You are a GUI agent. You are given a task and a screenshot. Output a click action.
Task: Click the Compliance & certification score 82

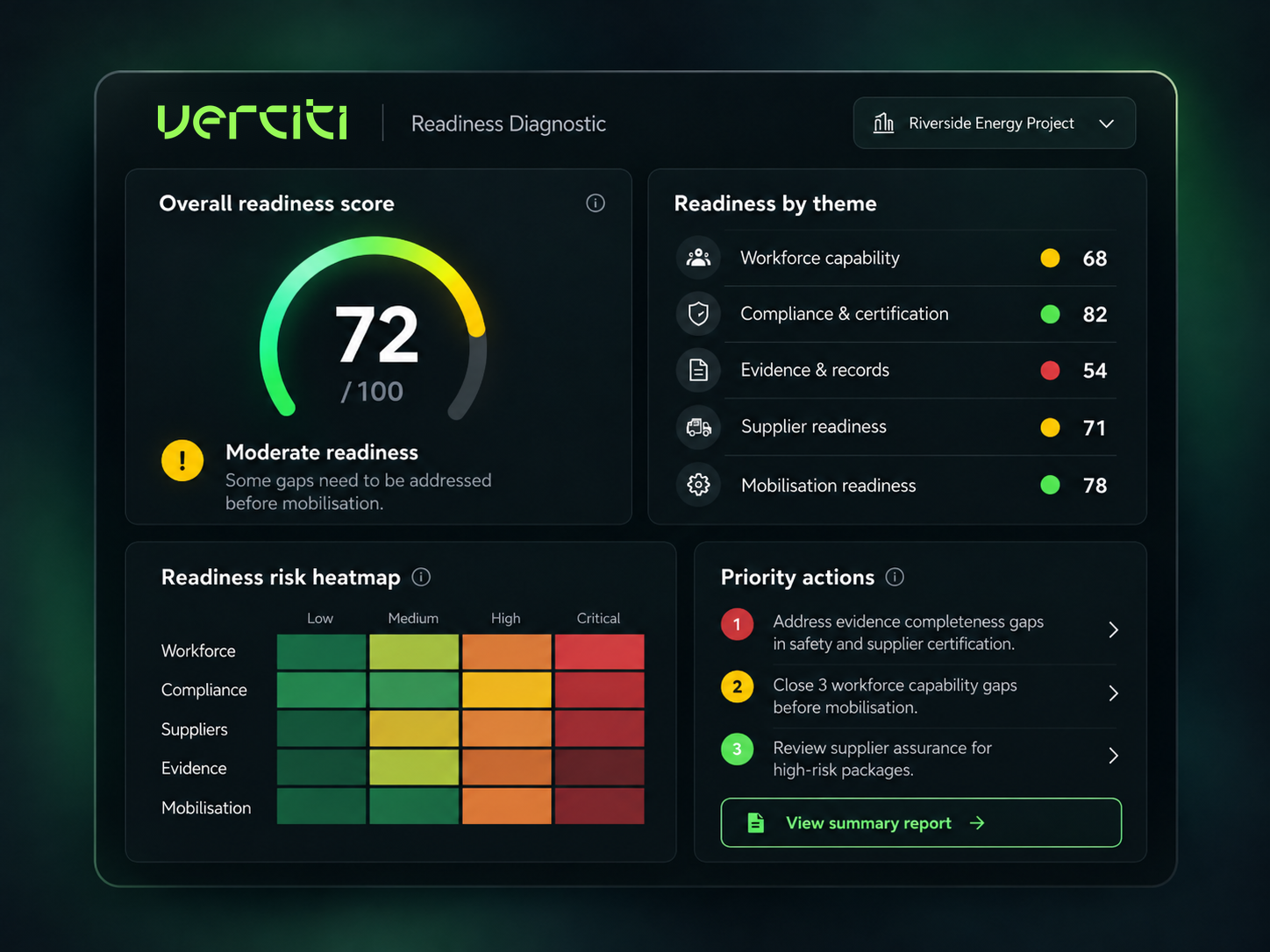click(1095, 315)
